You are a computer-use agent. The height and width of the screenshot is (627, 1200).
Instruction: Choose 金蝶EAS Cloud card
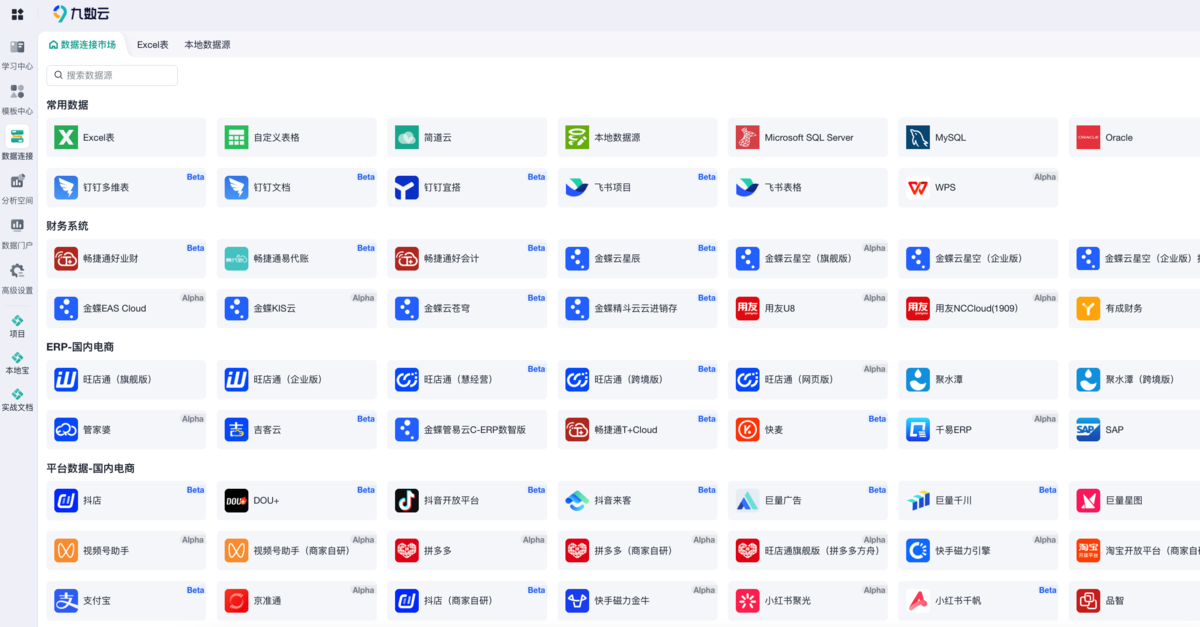tap(127, 309)
